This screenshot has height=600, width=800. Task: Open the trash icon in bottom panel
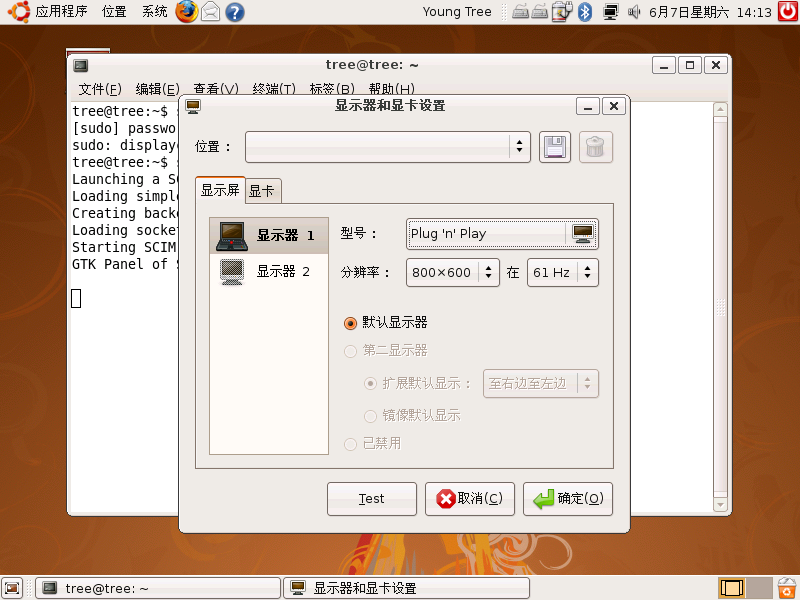coord(788,588)
